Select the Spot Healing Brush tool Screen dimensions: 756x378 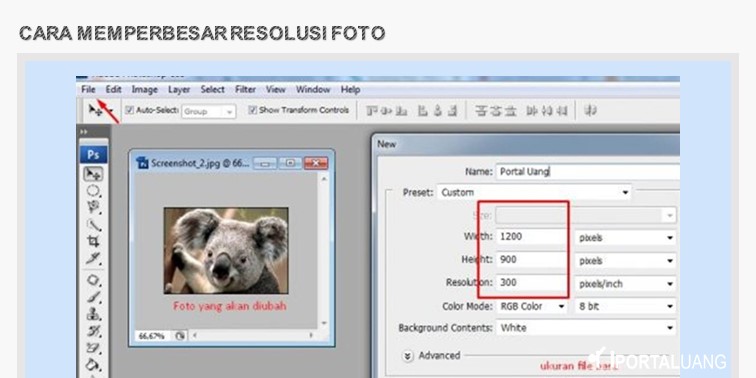93,280
